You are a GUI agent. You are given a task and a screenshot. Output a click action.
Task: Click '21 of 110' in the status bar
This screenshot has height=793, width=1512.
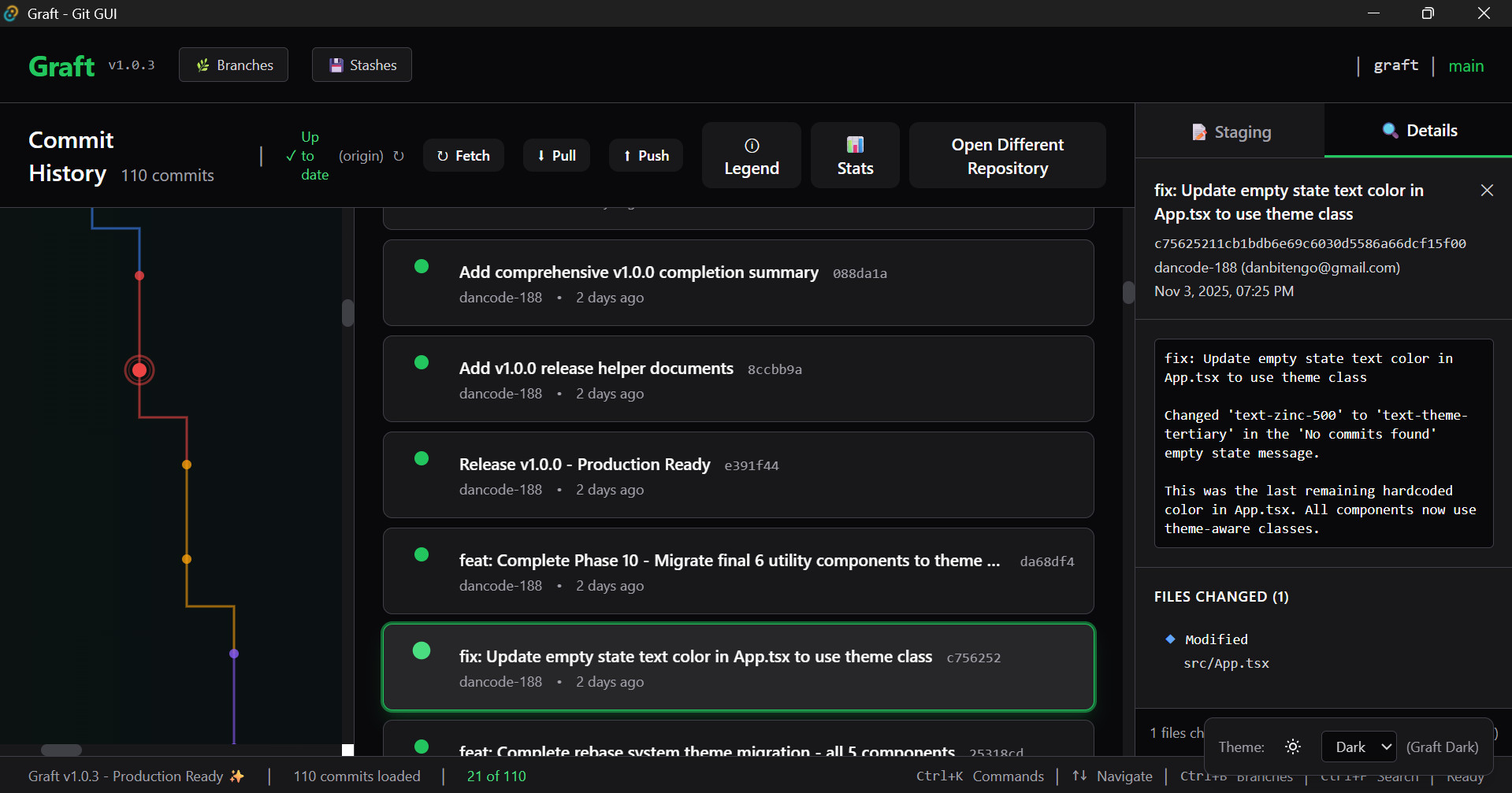coord(496,776)
